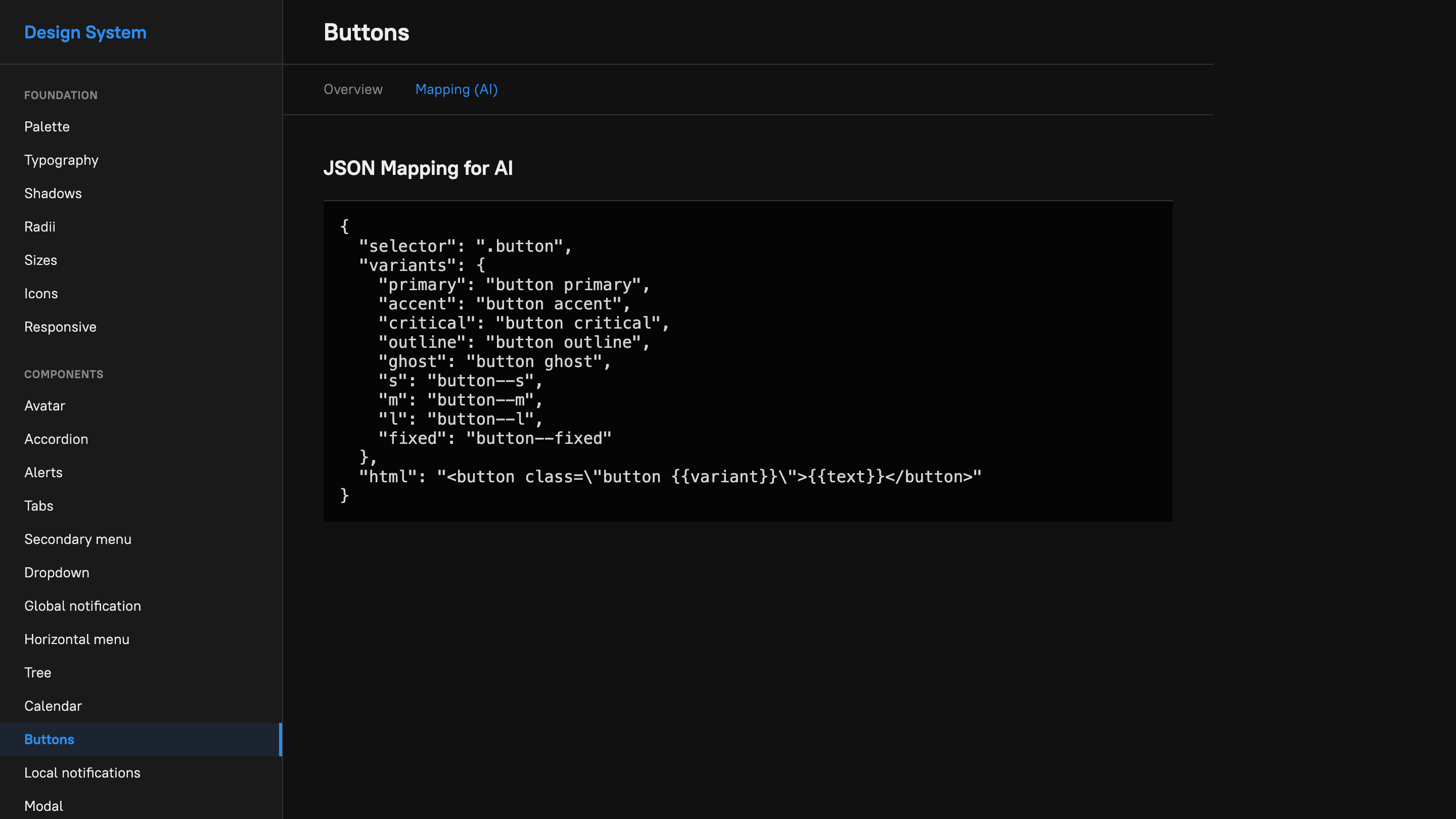Screen dimensions: 1456x819
Task: Click the "accent": "button accent" line
Action: (x=505, y=304)
